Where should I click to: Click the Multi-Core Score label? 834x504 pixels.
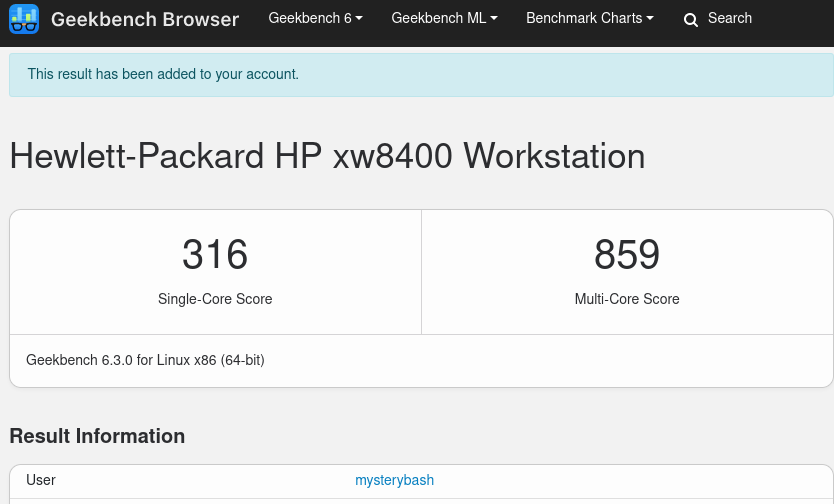[x=627, y=299]
